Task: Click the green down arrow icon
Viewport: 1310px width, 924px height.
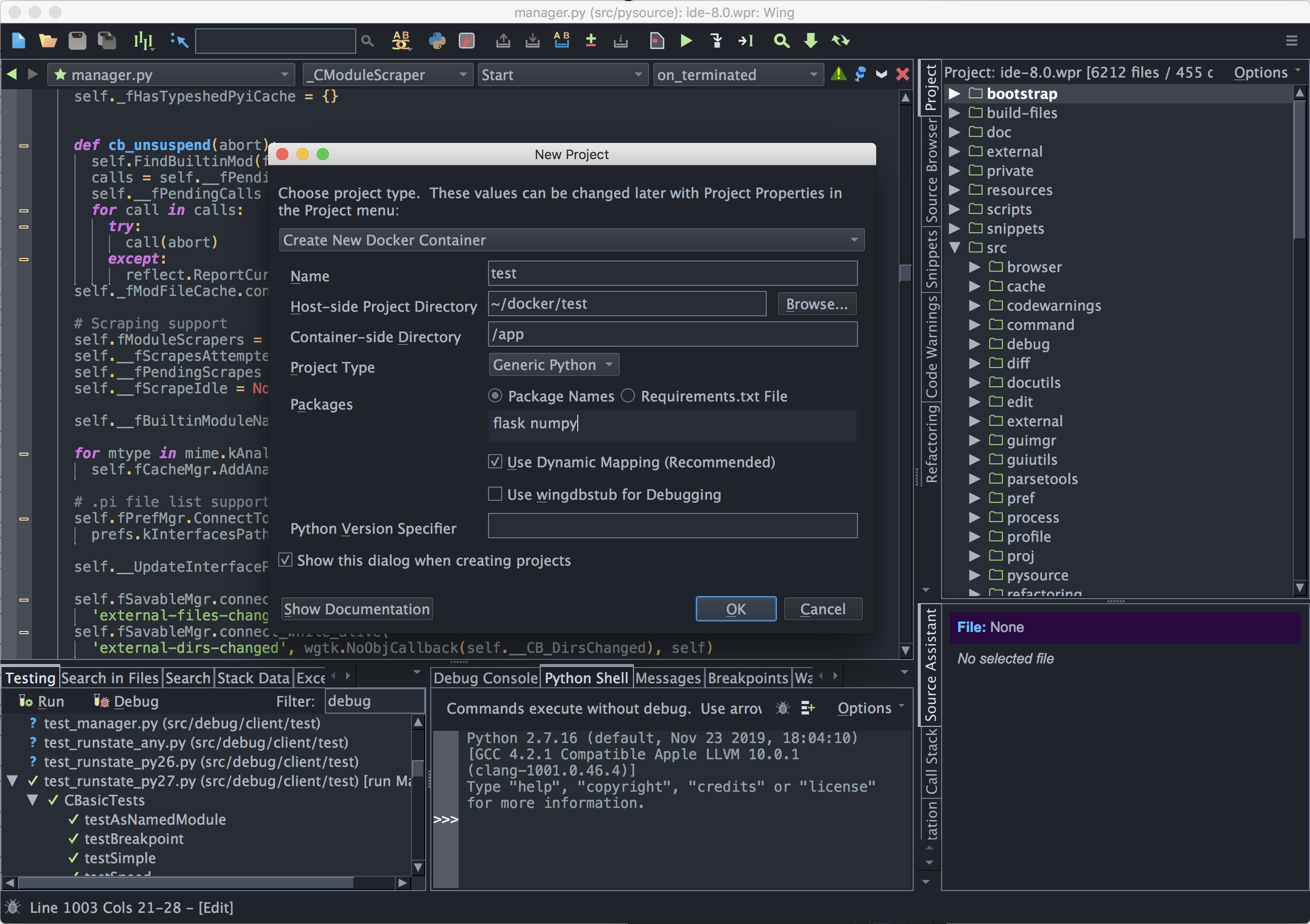Action: tap(811, 41)
